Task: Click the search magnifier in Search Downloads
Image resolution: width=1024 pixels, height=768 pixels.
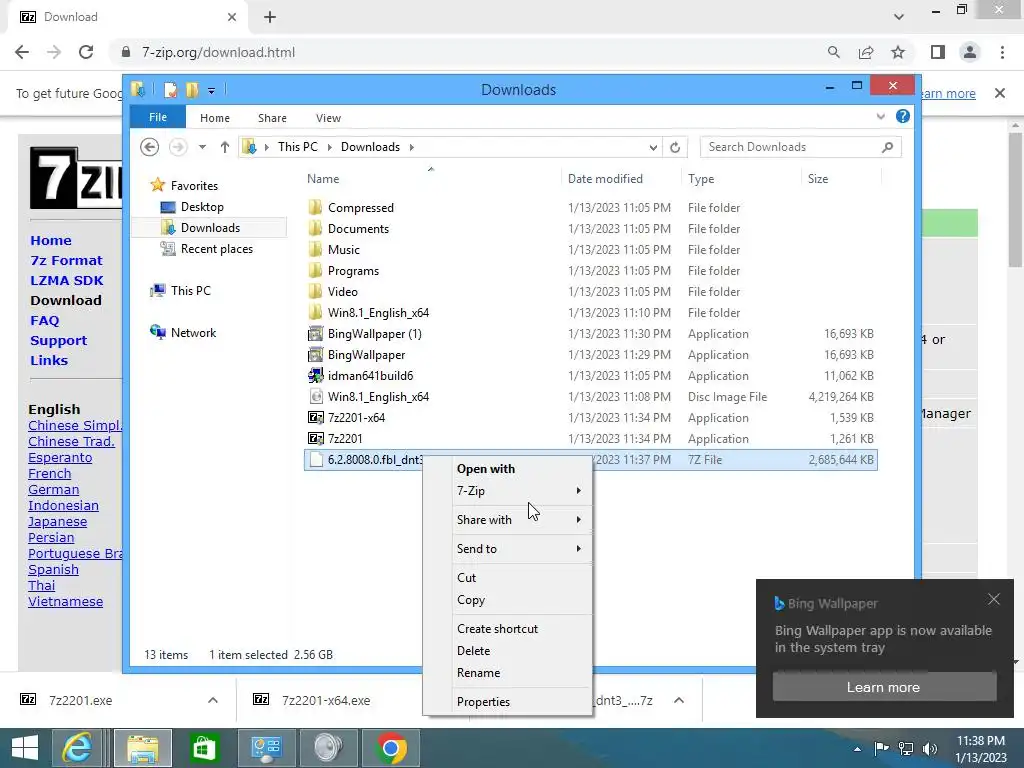Action: click(x=887, y=147)
